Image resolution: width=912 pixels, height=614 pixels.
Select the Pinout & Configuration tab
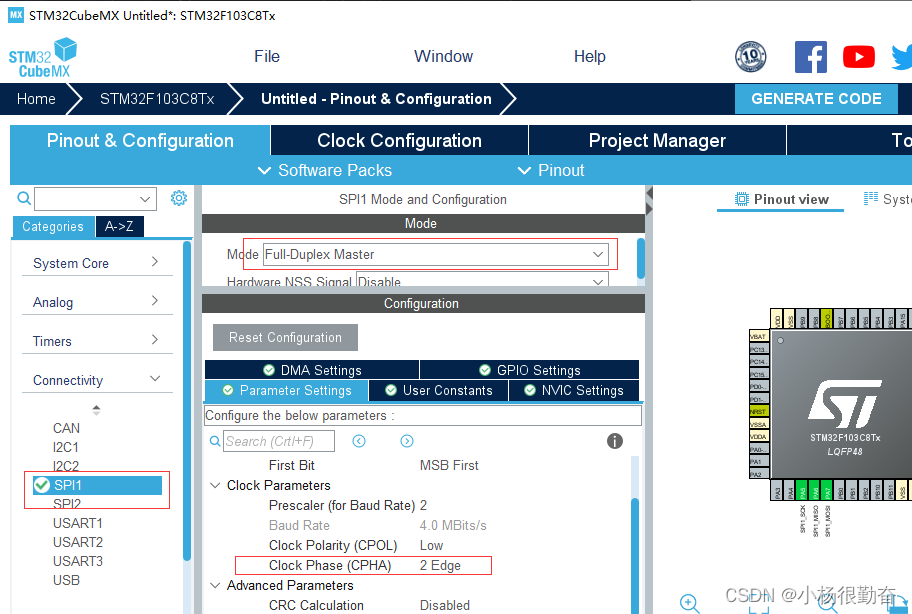[140, 140]
